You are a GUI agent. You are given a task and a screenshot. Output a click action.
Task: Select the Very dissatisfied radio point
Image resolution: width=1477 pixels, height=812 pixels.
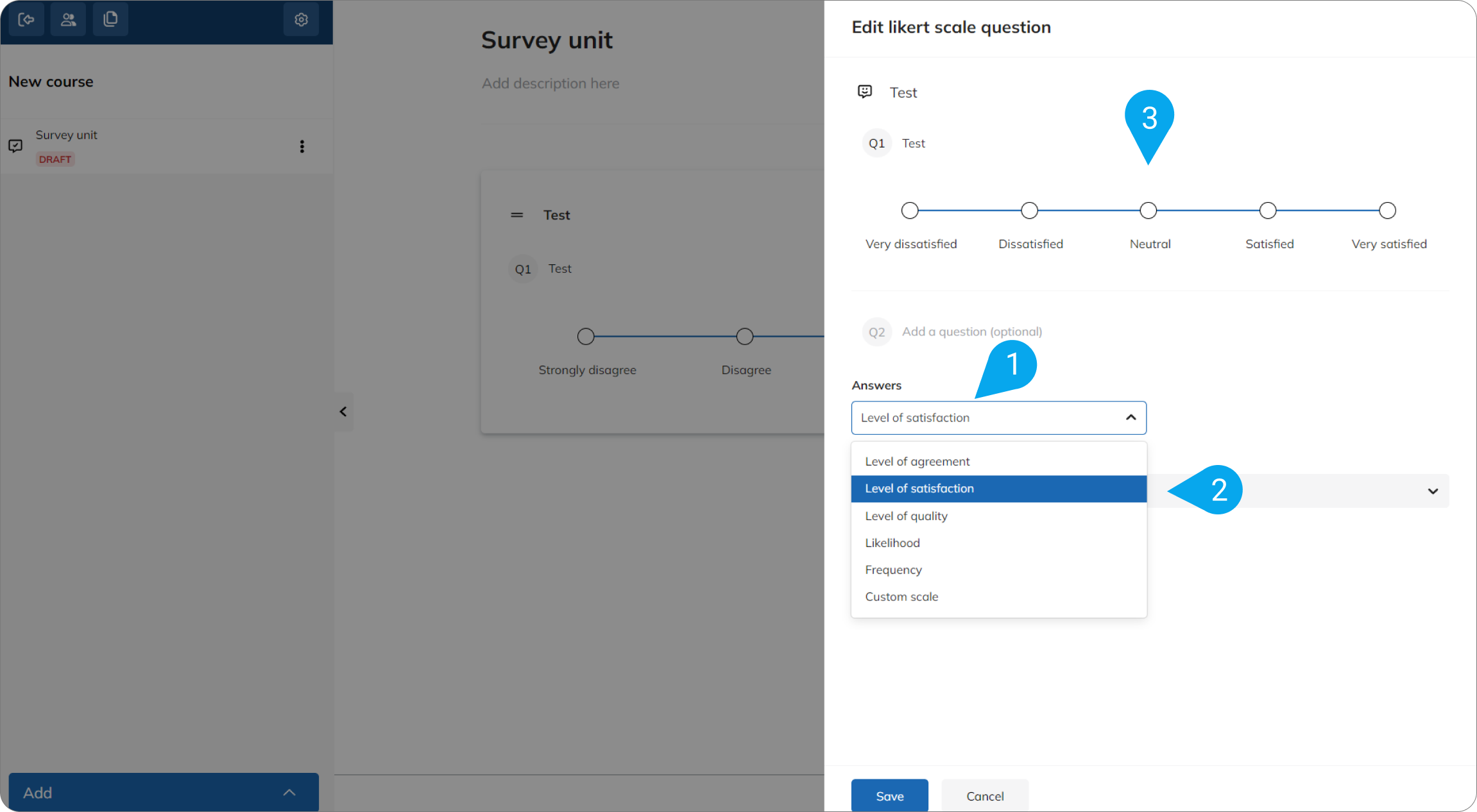(x=910, y=210)
